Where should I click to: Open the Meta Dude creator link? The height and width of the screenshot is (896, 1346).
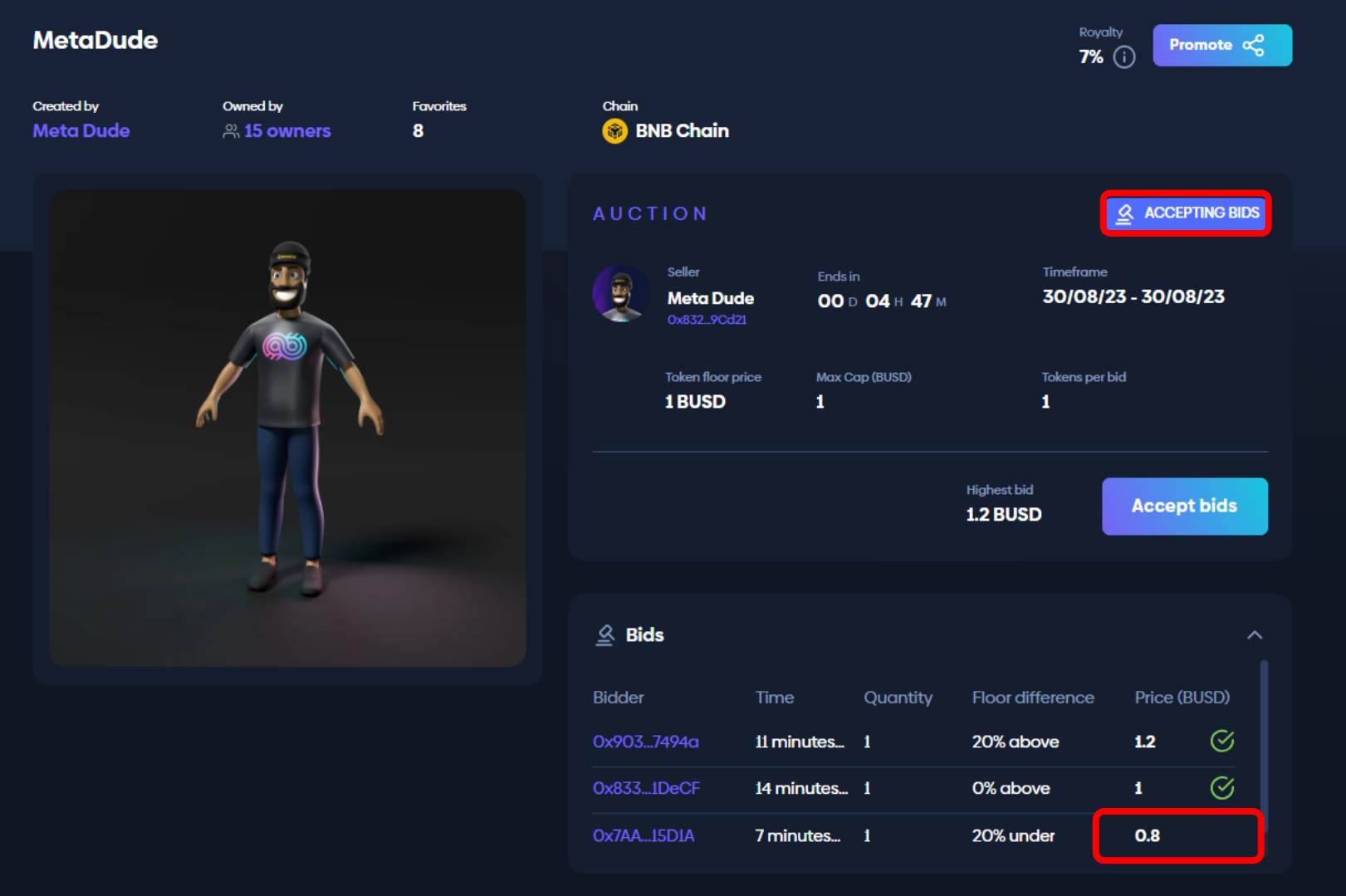coord(81,131)
